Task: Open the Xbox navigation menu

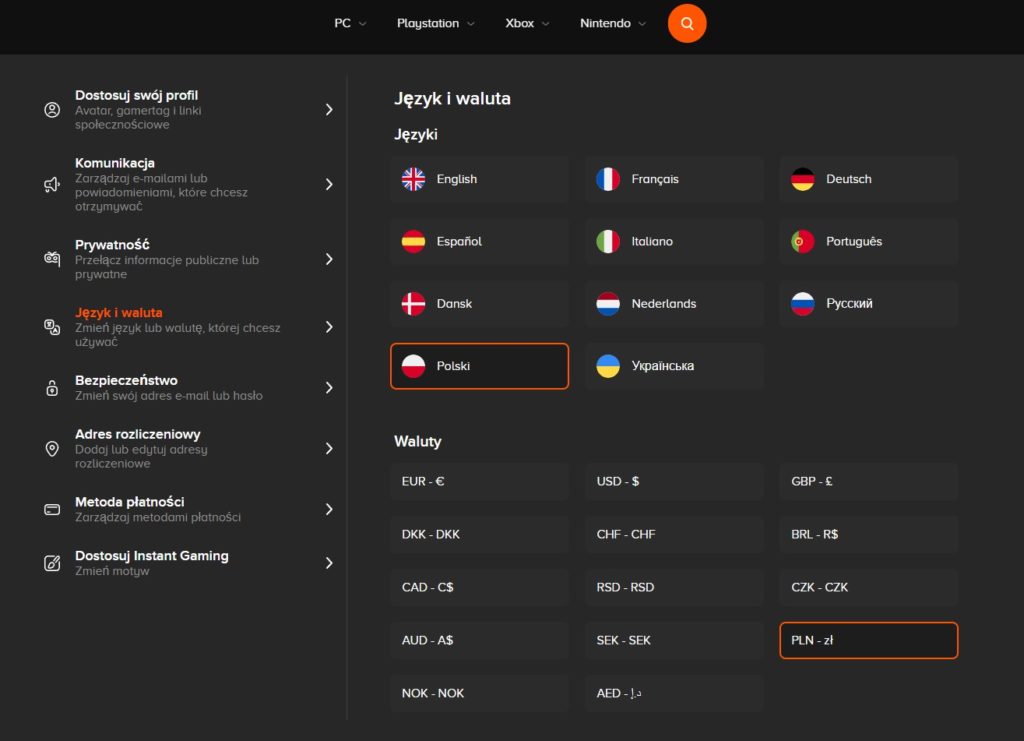Action: (527, 23)
